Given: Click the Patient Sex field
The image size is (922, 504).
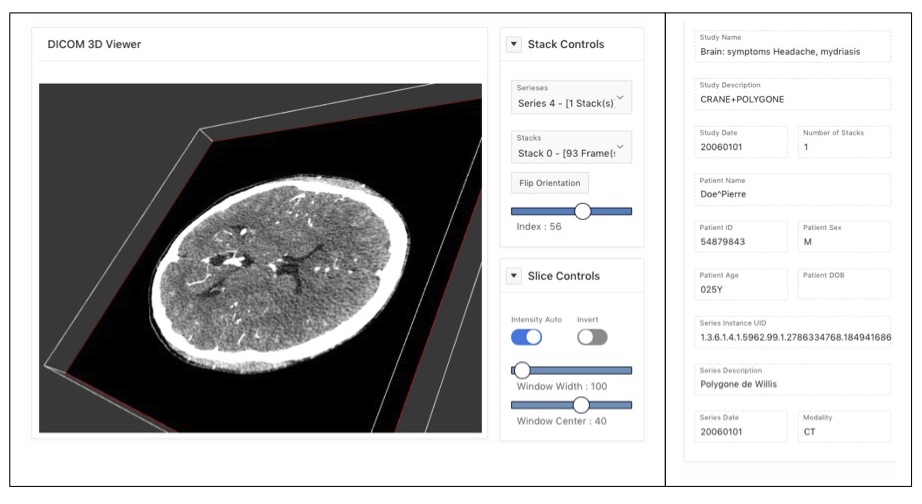Looking at the screenshot, I should 844,236.
